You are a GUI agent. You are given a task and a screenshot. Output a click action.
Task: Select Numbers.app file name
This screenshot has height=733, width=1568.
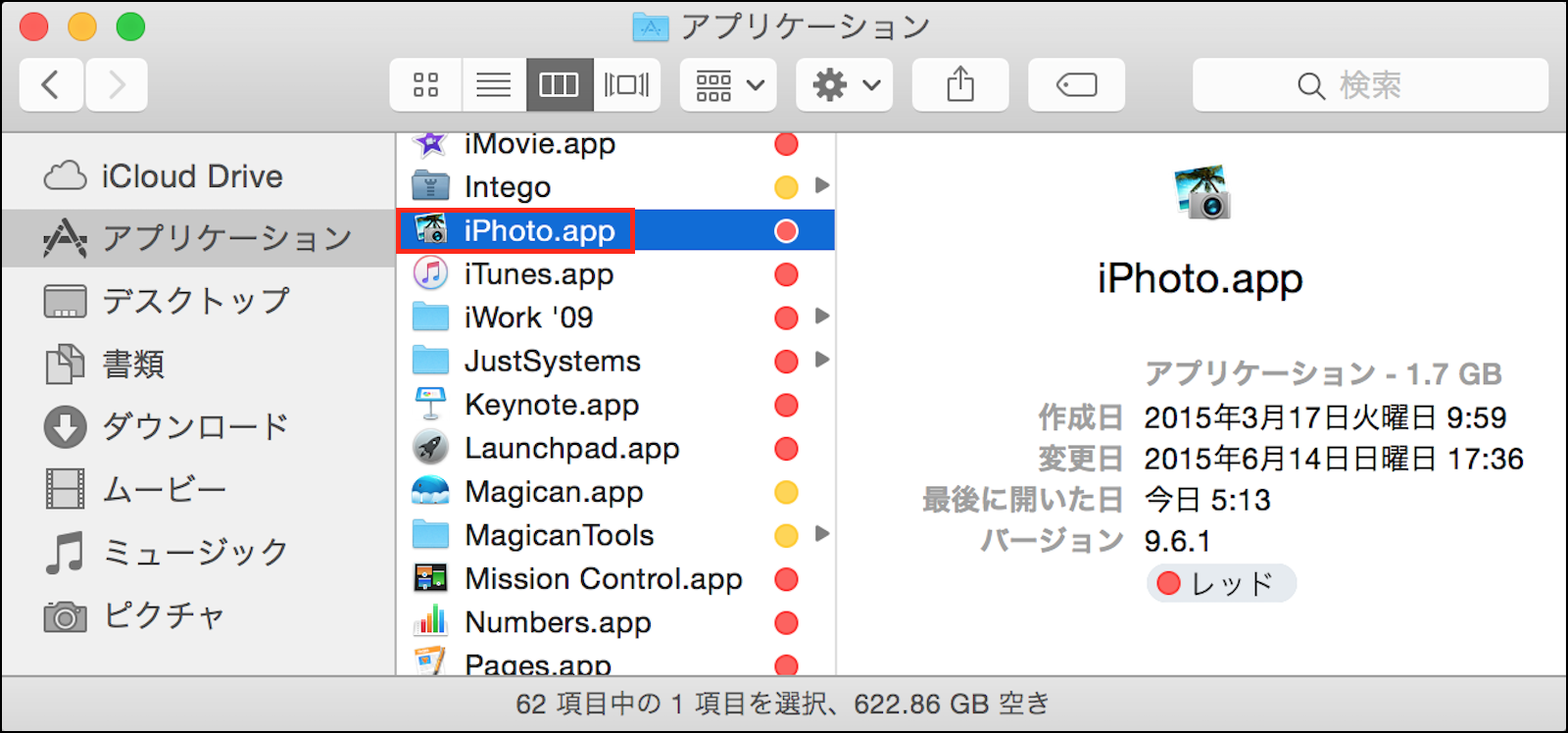pos(558,622)
